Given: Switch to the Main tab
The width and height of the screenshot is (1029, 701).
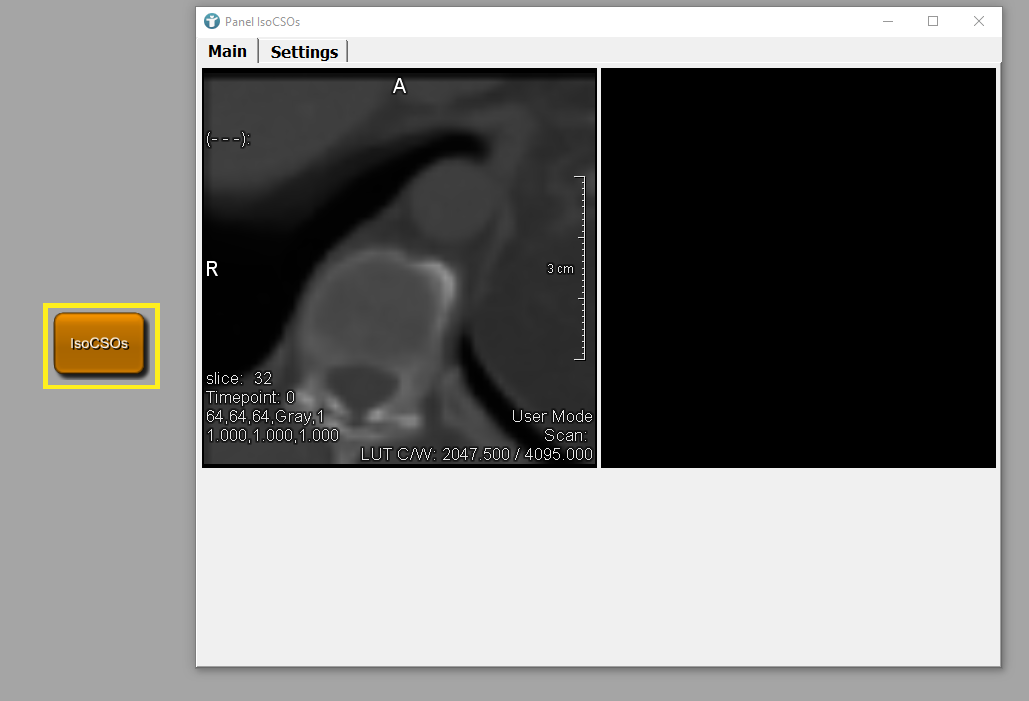Looking at the screenshot, I should point(227,51).
